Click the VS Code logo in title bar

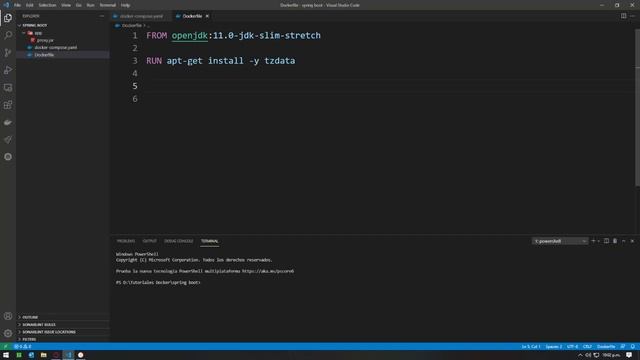[x=6, y=5]
